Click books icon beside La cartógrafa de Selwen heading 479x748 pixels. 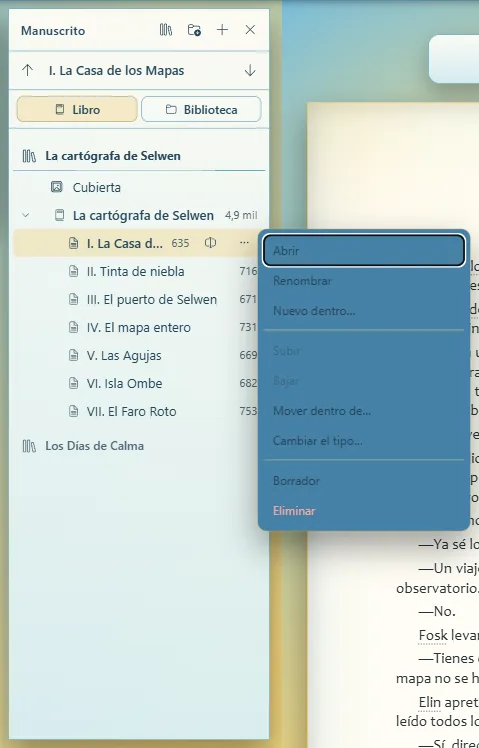pyautogui.click(x=29, y=156)
